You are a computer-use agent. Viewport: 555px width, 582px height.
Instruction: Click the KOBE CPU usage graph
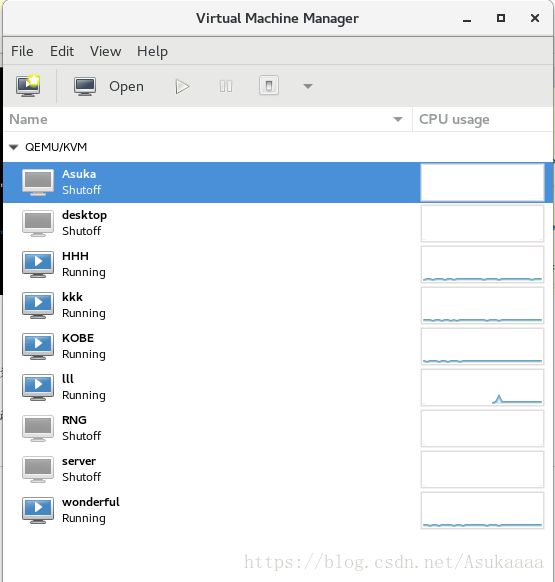482,347
